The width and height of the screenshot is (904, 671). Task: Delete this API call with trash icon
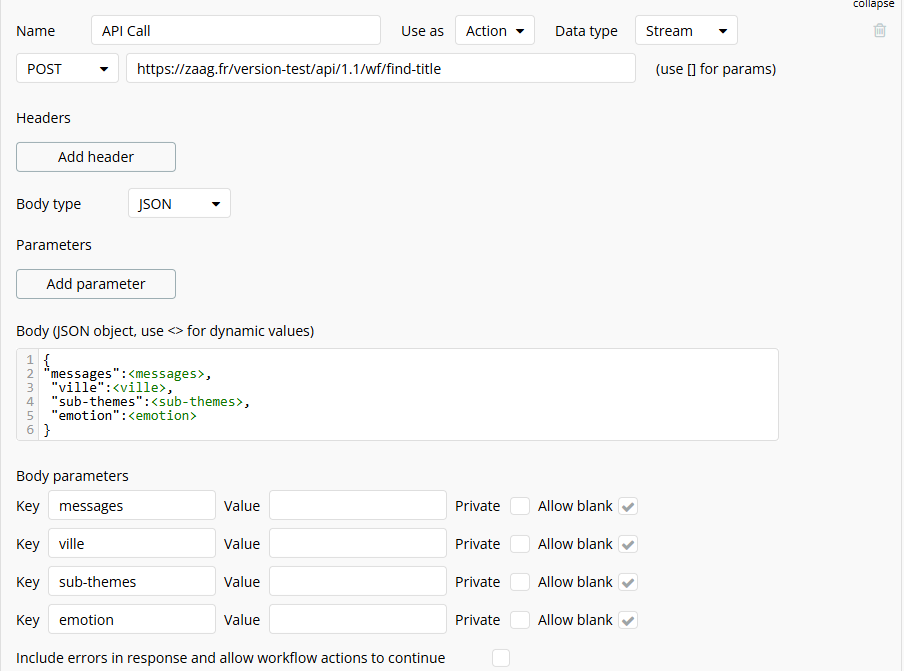879,31
